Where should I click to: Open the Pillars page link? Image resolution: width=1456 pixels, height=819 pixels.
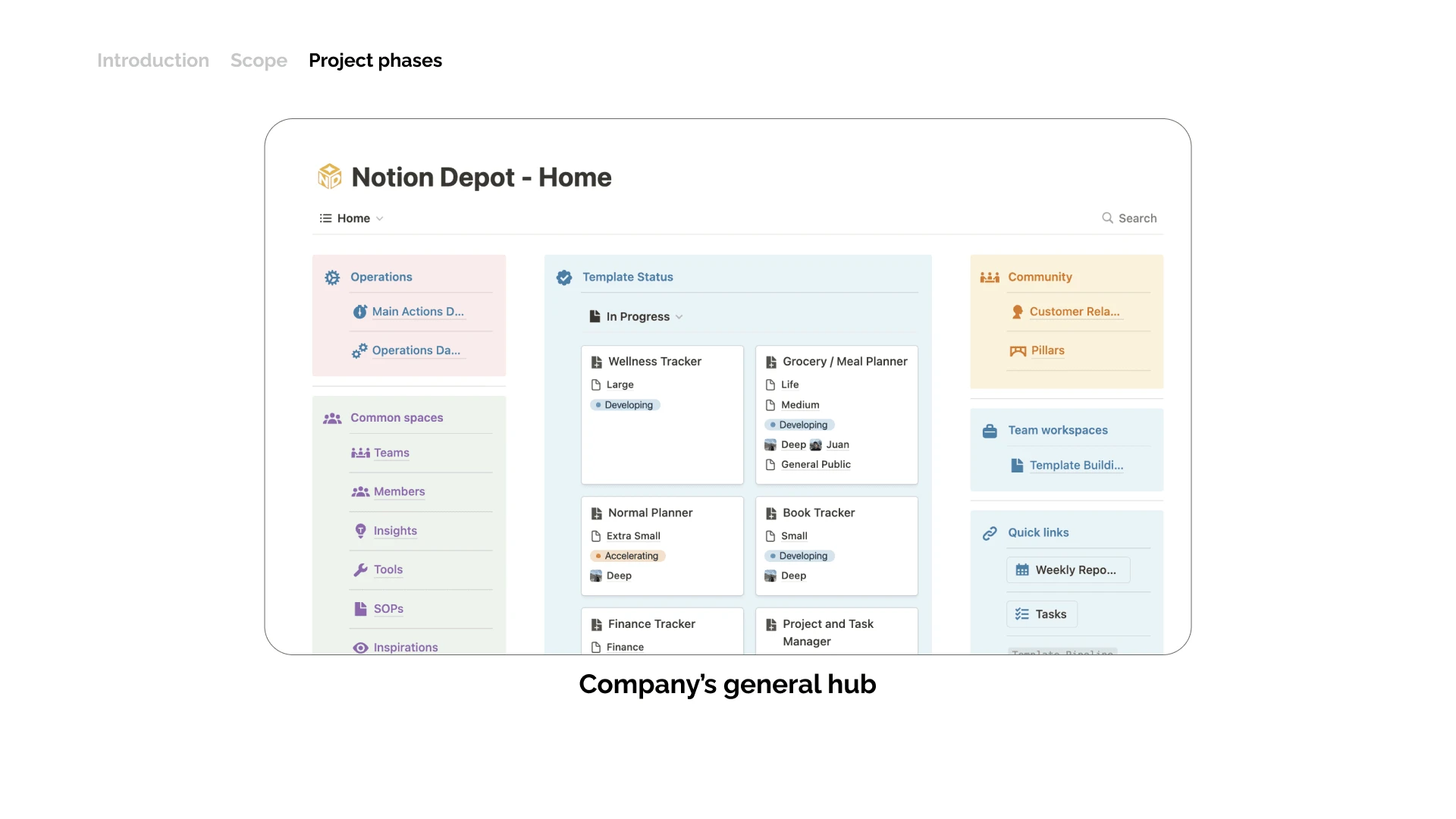(1047, 350)
